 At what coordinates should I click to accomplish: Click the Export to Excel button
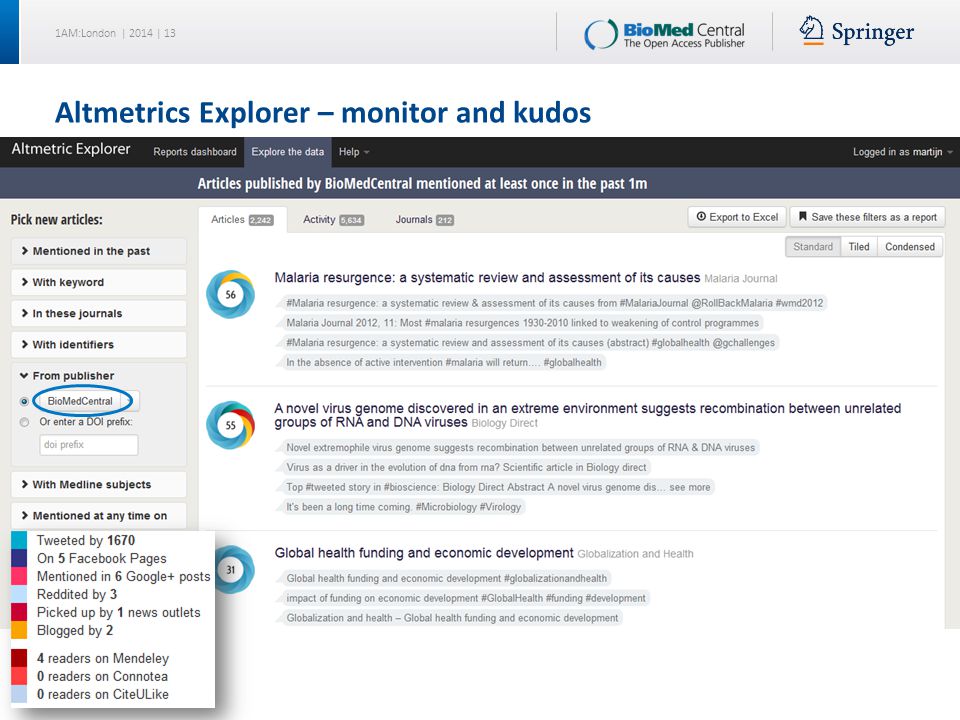pyautogui.click(x=737, y=217)
